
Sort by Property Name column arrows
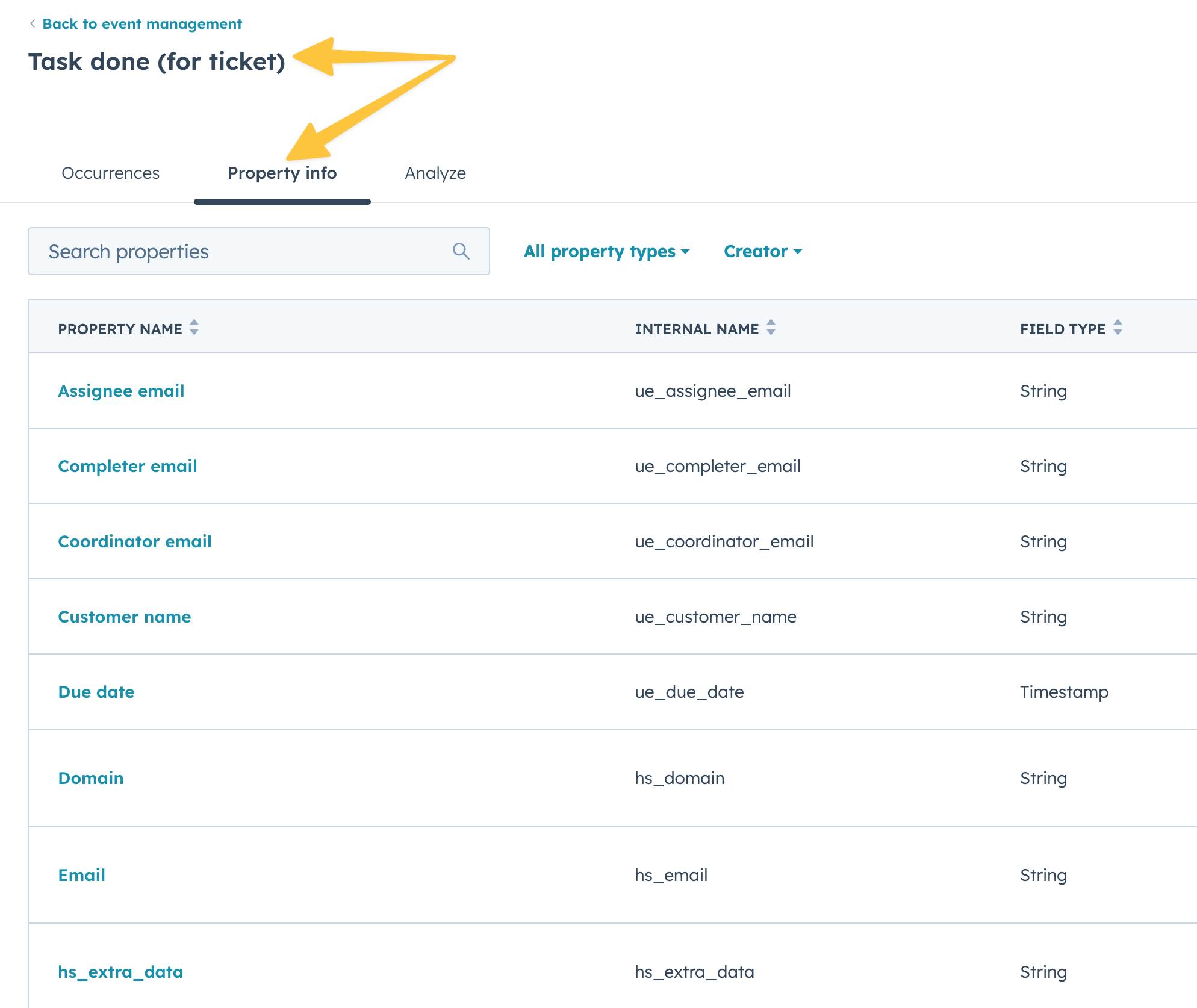[194, 328]
